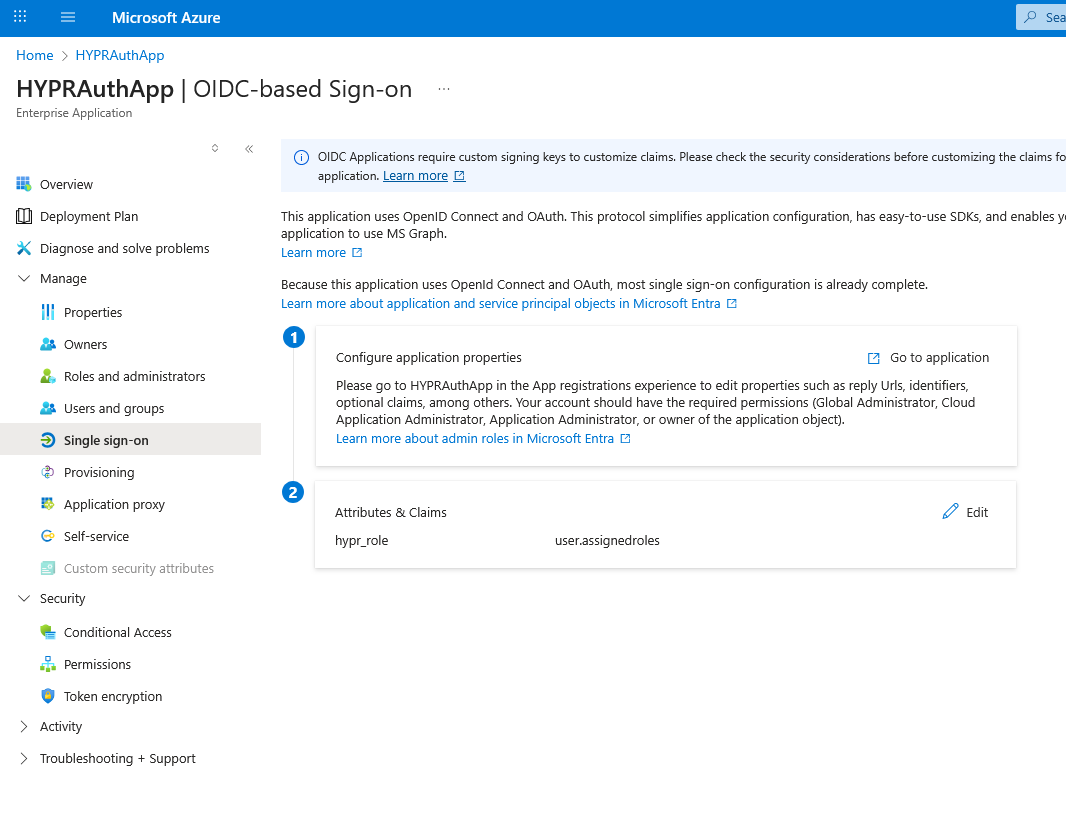This screenshot has height=839, width=1066.
Task: Click the header search box
Action: click(1041, 17)
